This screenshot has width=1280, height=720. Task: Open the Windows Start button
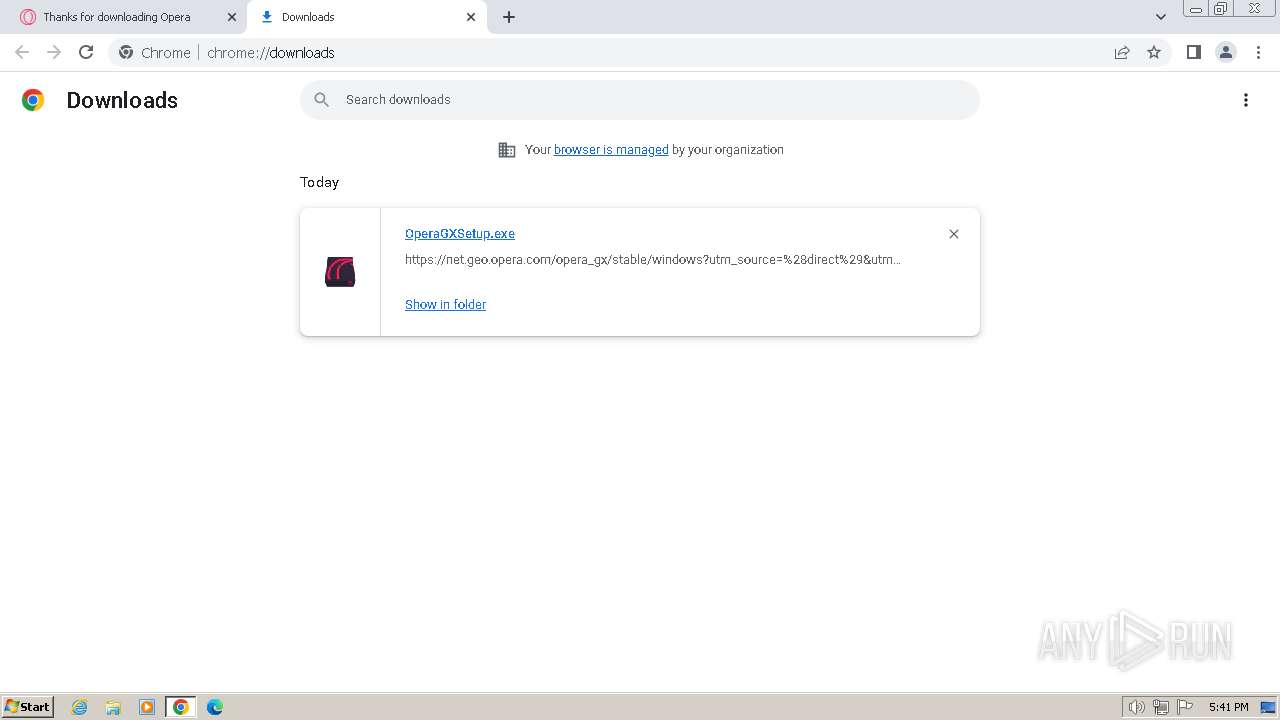[x=28, y=707]
